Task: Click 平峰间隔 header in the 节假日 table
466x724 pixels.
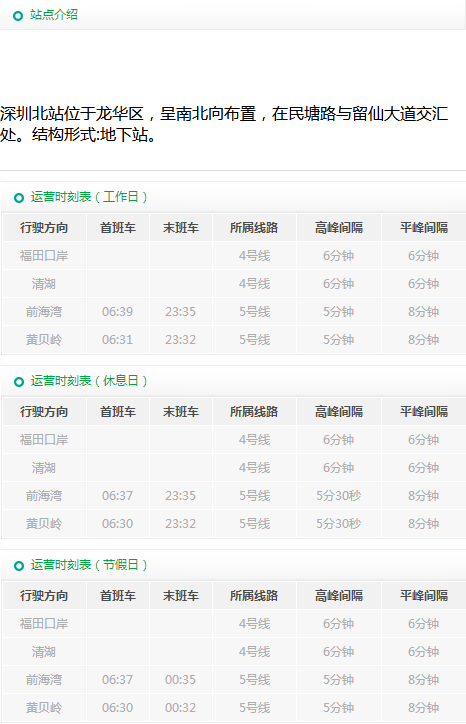Action: 424,596
